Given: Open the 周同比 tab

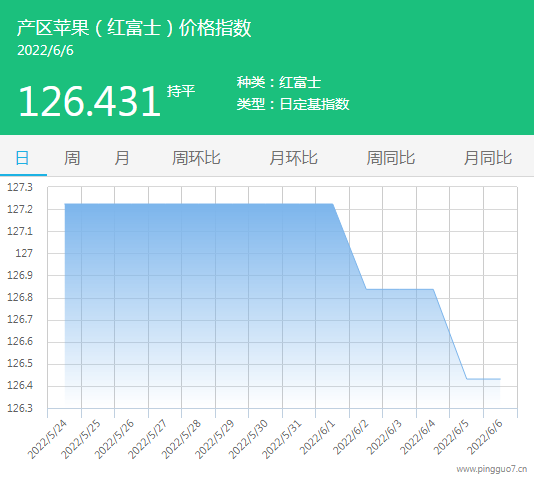Looking at the screenshot, I should click(391, 158).
